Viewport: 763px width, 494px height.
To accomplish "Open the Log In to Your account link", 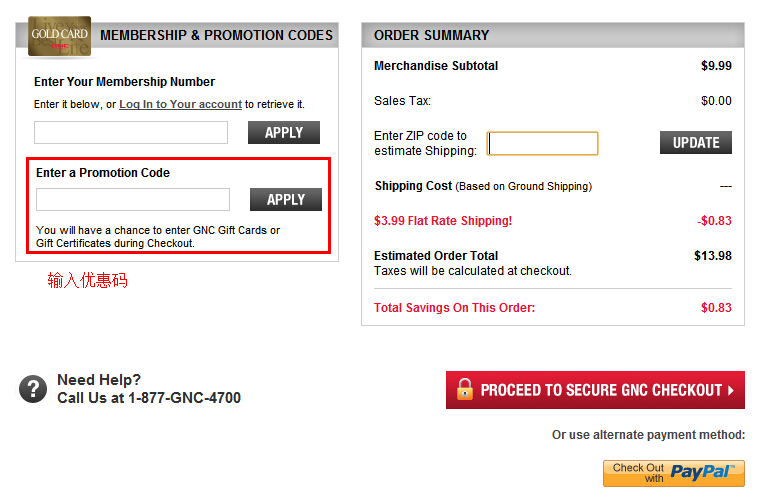I will (180, 104).
